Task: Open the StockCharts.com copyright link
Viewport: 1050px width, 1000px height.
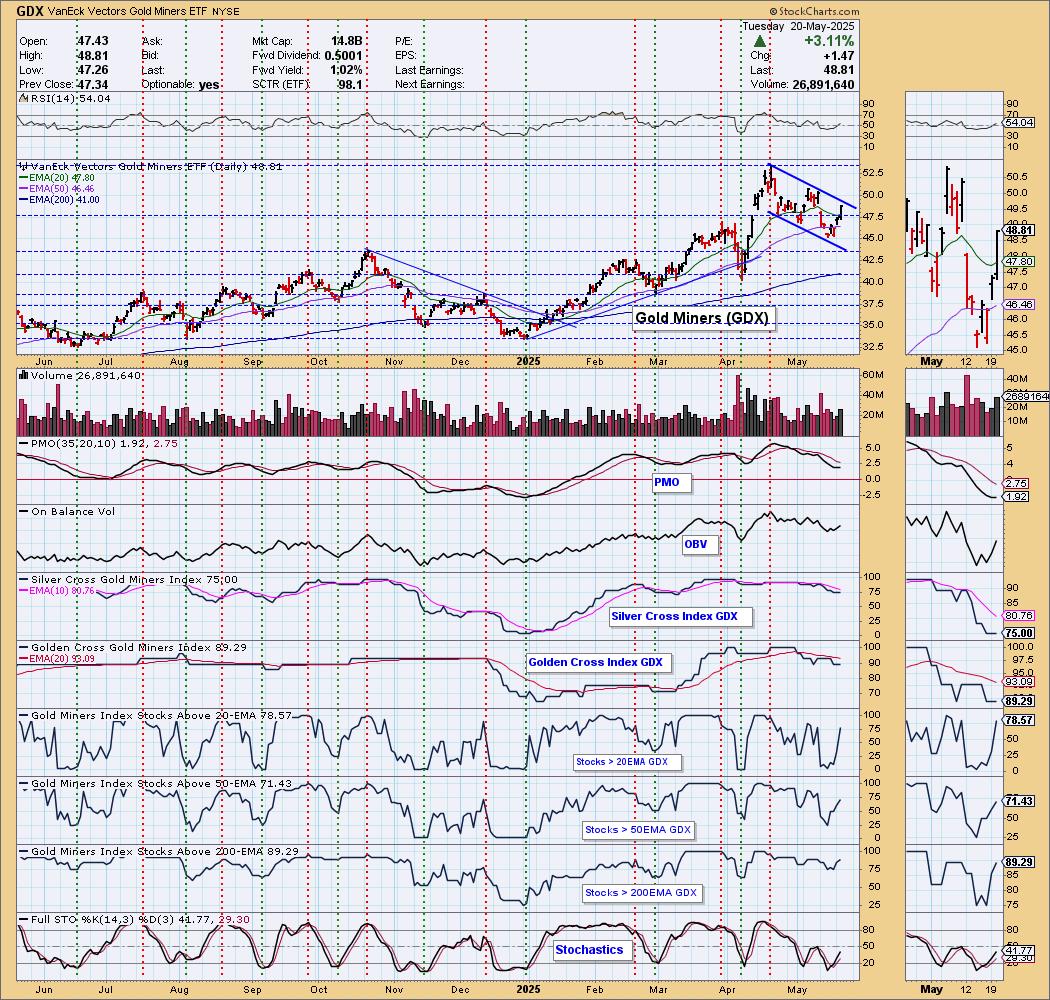Action: point(814,11)
